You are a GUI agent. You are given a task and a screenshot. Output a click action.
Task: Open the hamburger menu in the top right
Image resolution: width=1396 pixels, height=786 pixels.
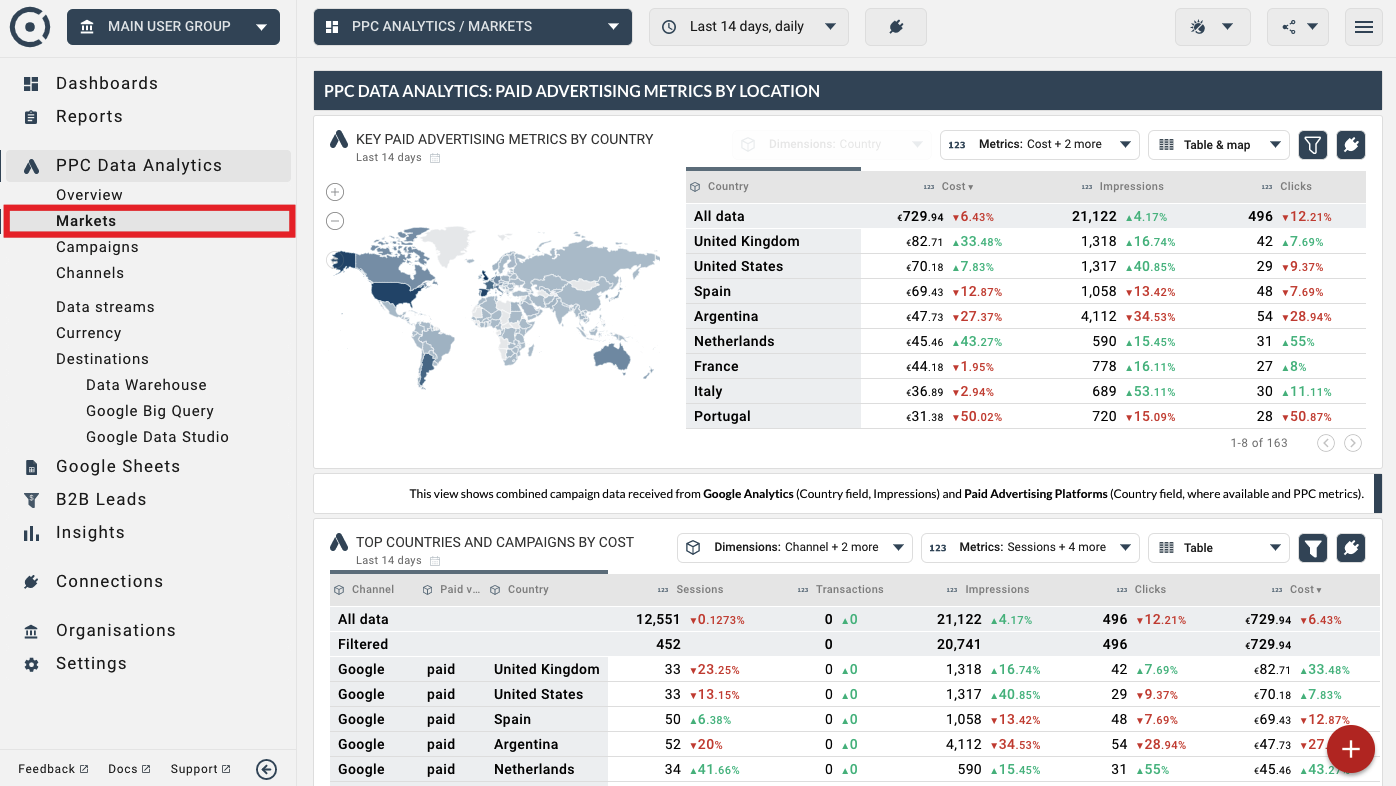pos(1364,27)
